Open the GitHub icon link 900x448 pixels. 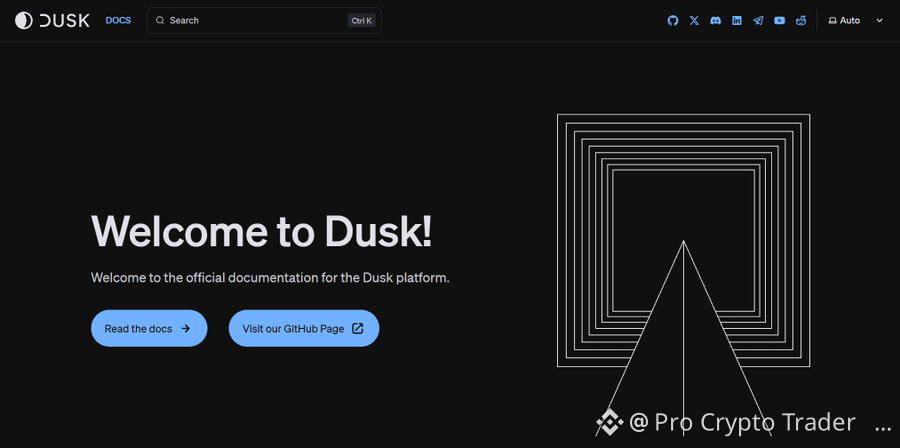tap(673, 21)
